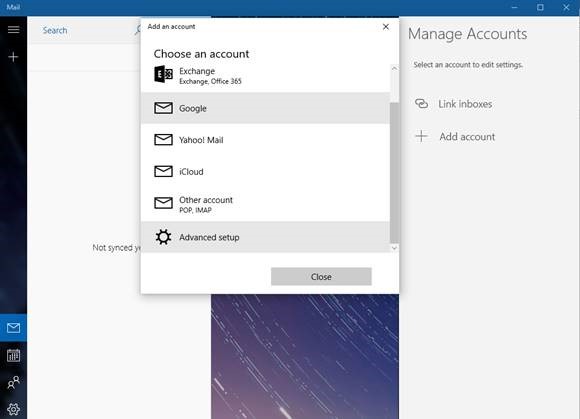Screen dimensions: 580x419
Task: Click the Exchange logo icon
Action: (163, 74)
